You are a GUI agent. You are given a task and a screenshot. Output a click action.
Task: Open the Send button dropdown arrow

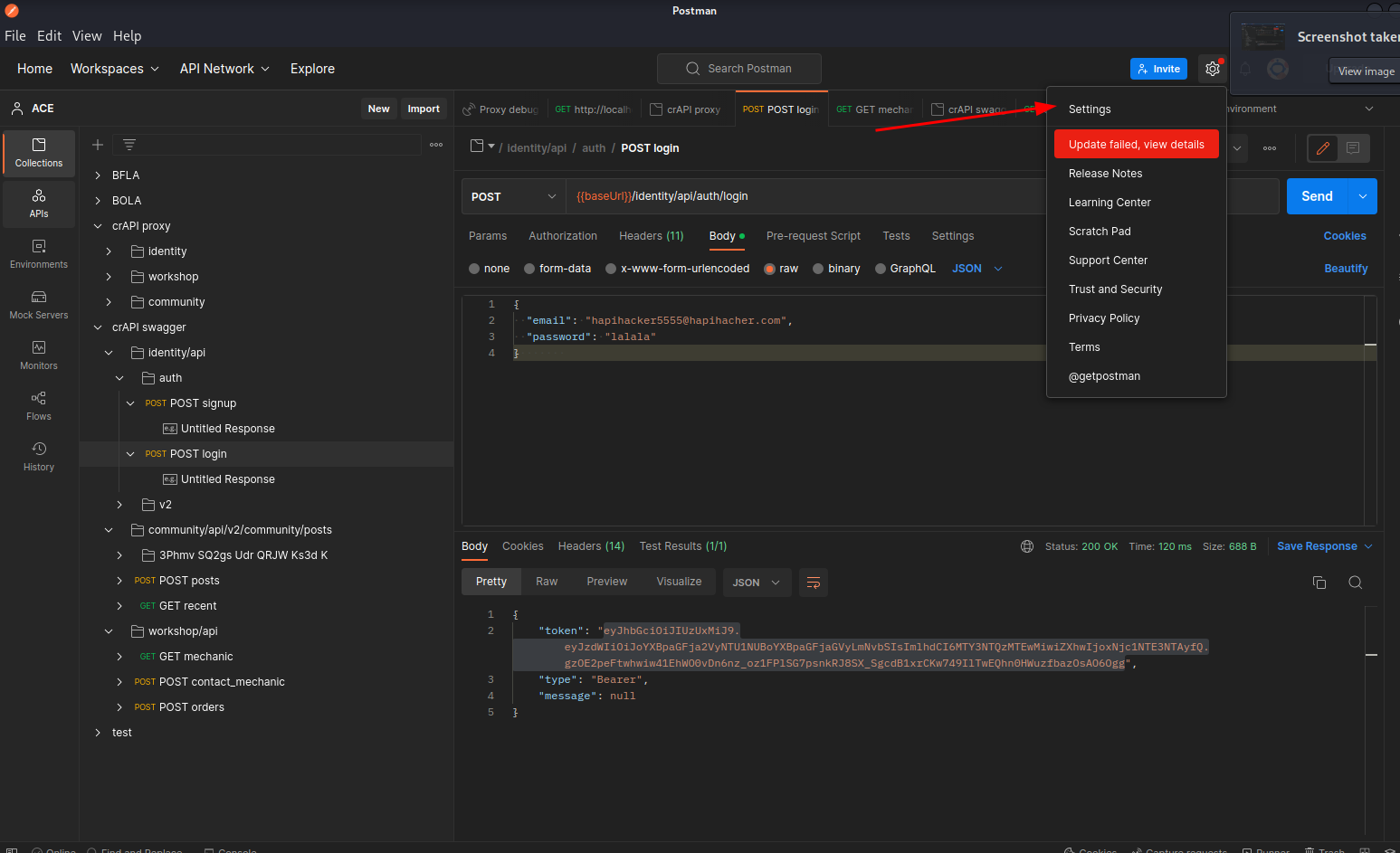click(1363, 196)
